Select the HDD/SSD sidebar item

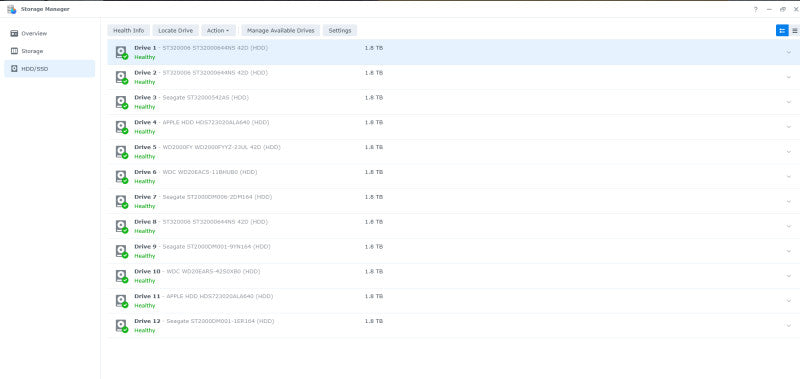click(x=49, y=69)
